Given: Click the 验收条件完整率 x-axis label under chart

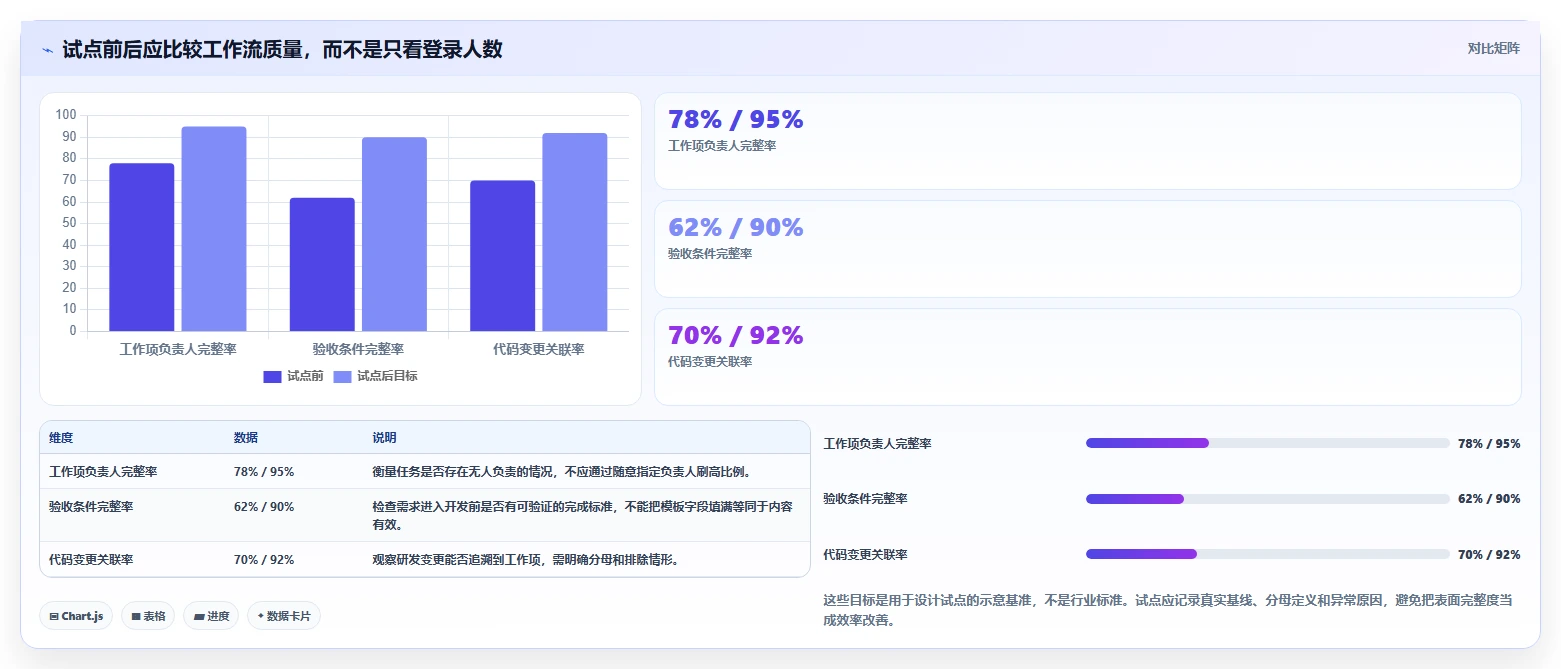Looking at the screenshot, I should coord(358,349).
